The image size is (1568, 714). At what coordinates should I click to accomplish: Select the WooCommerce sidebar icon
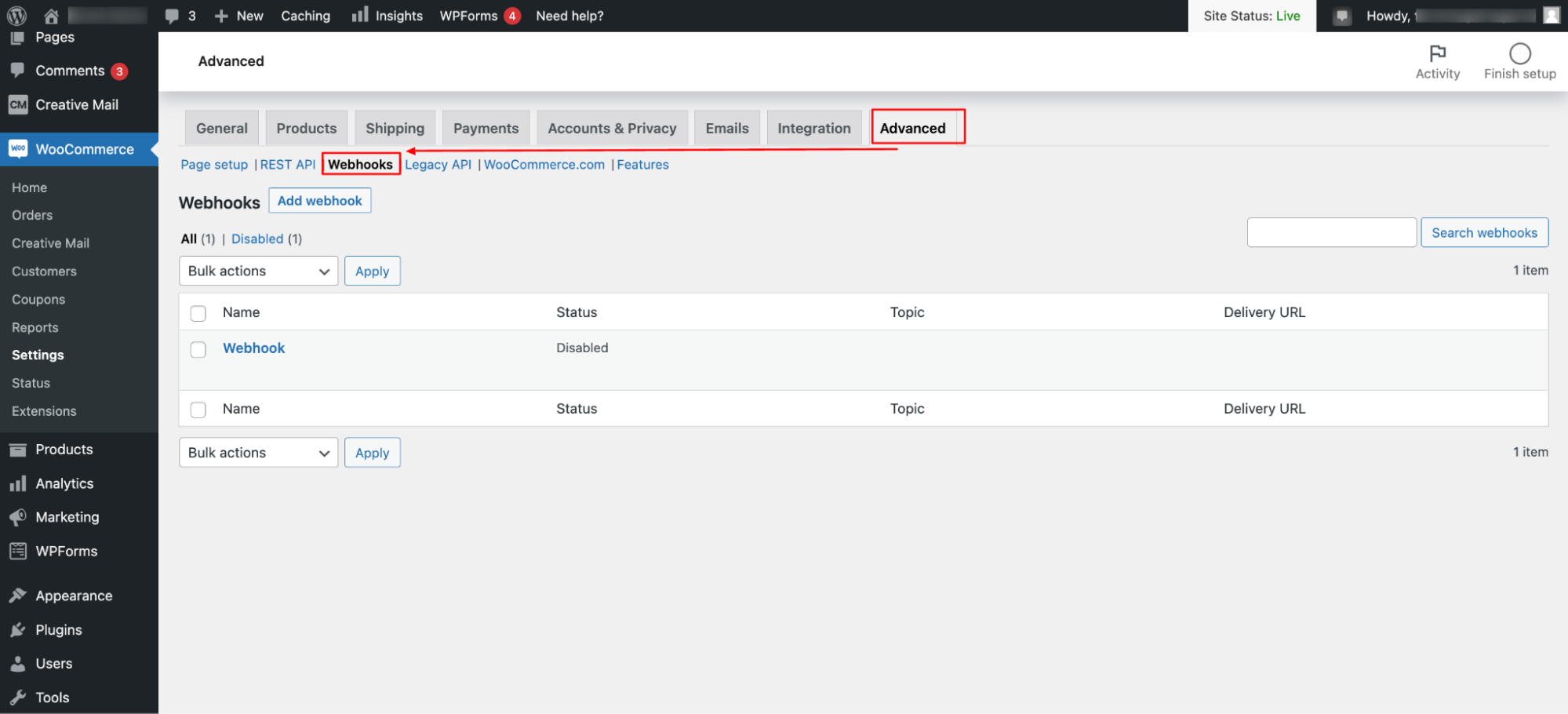17,148
